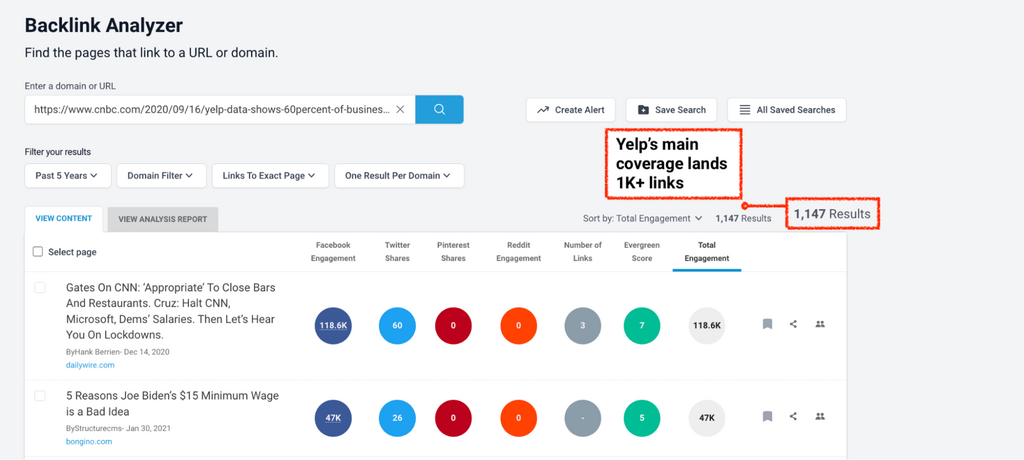The width and height of the screenshot is (1024, 460).
Task: Open the Sort by Total Engagement dropdown
Action: click(643, 218)
